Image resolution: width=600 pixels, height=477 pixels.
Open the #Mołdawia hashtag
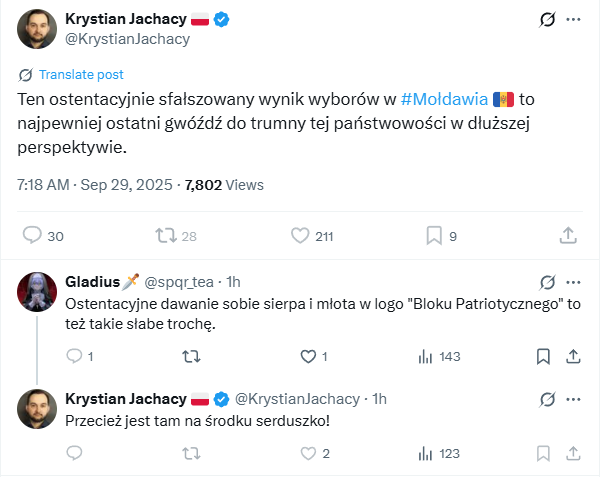point(445,98)
